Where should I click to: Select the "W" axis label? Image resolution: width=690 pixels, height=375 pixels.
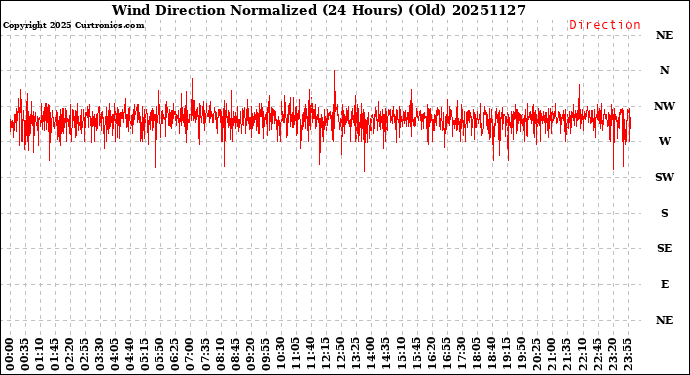(664, 142)
